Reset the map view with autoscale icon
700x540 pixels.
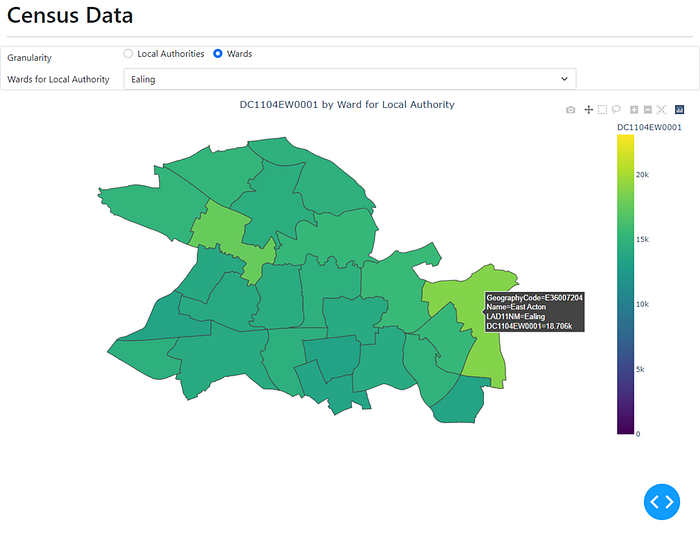pyautogui.click(x=662, y=110)
